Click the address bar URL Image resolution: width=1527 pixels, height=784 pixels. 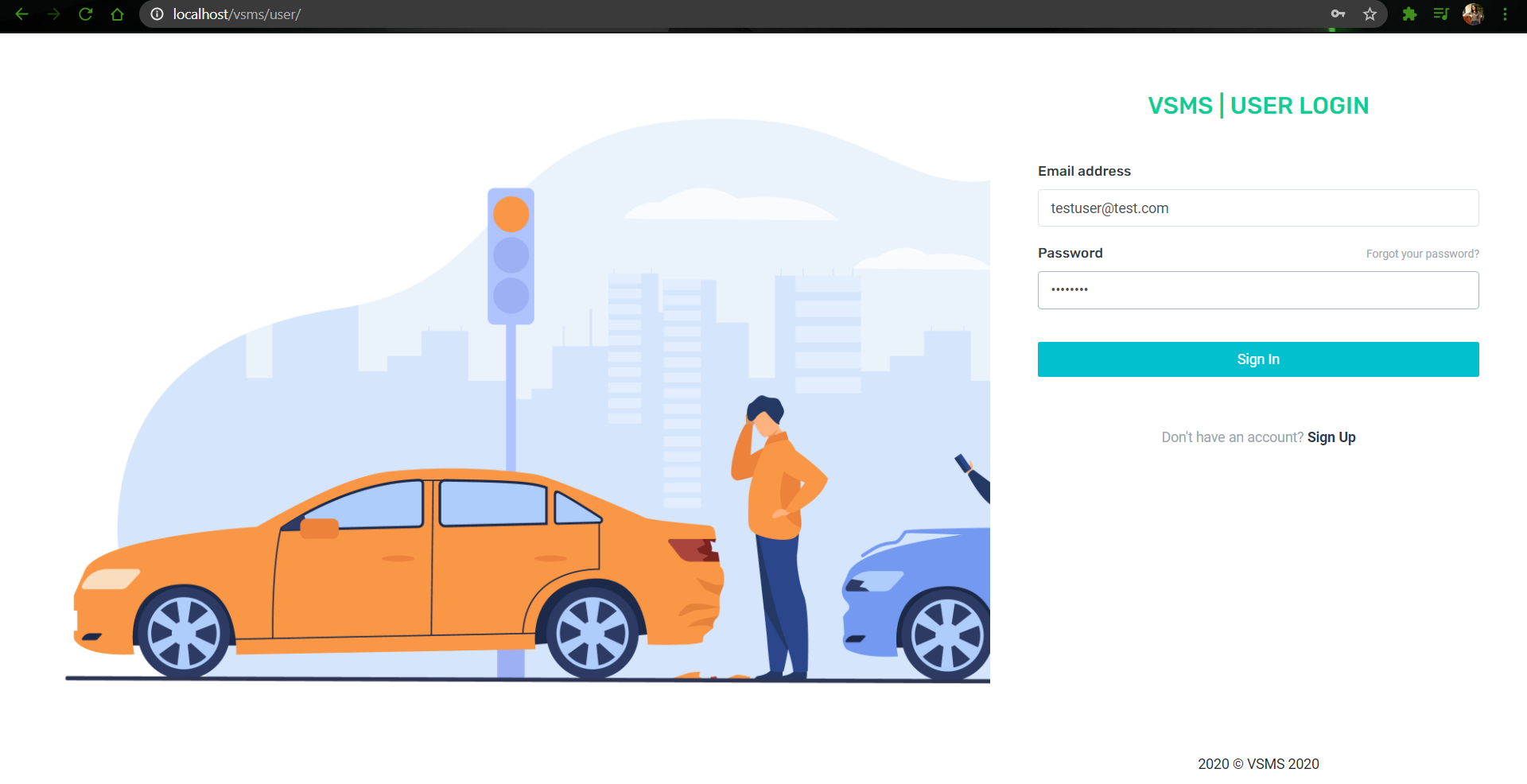(236, 14)
